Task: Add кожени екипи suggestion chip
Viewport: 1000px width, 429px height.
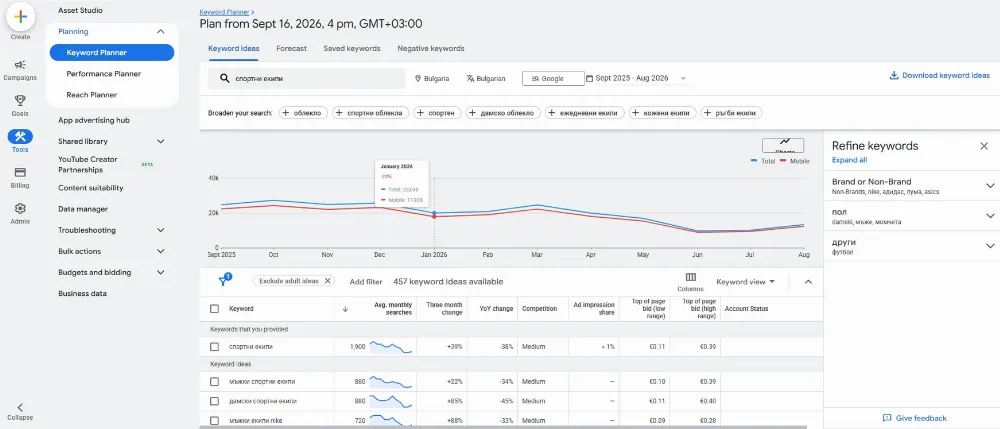Action: pyautogui.click(x=662, y=113)
